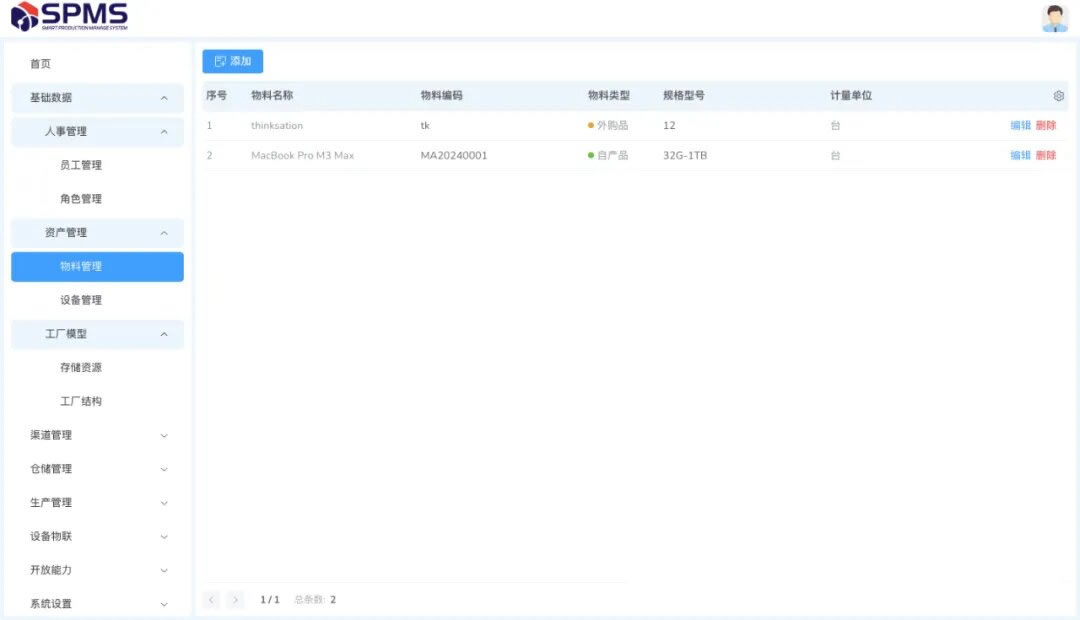
Task: Go to the previous page arrow
Action: click(211, 600)
